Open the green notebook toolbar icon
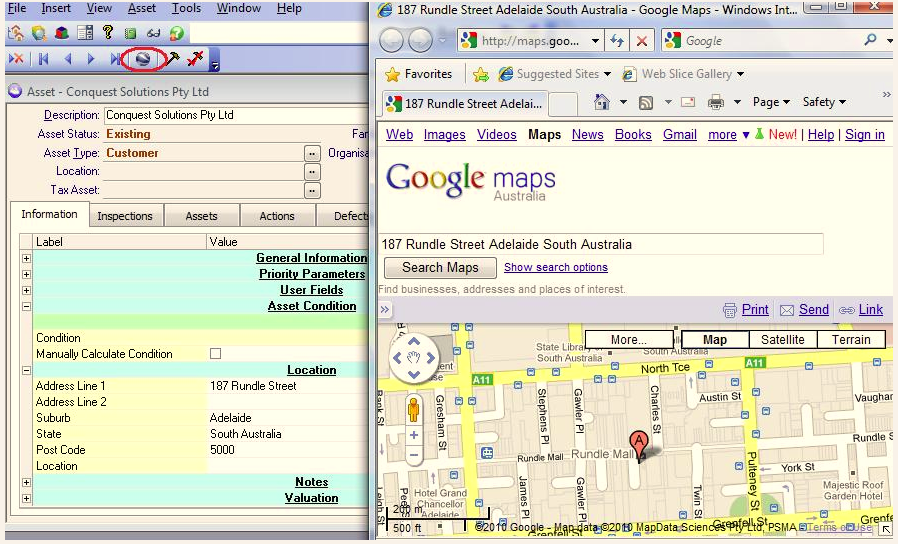 (x=131, y=34)
